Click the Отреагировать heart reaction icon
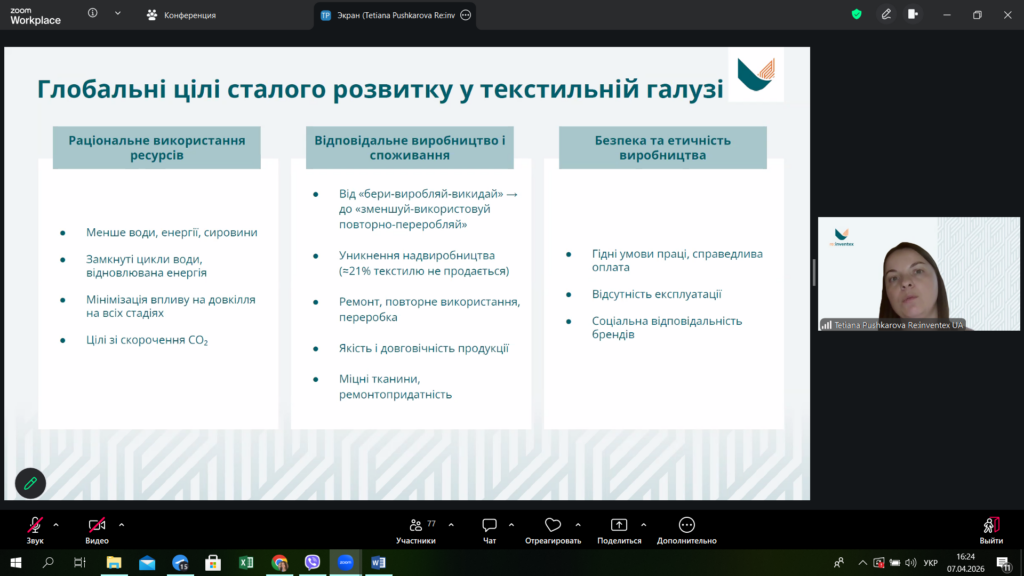Viewport: 1024px width, 576px height. point(553,525)
